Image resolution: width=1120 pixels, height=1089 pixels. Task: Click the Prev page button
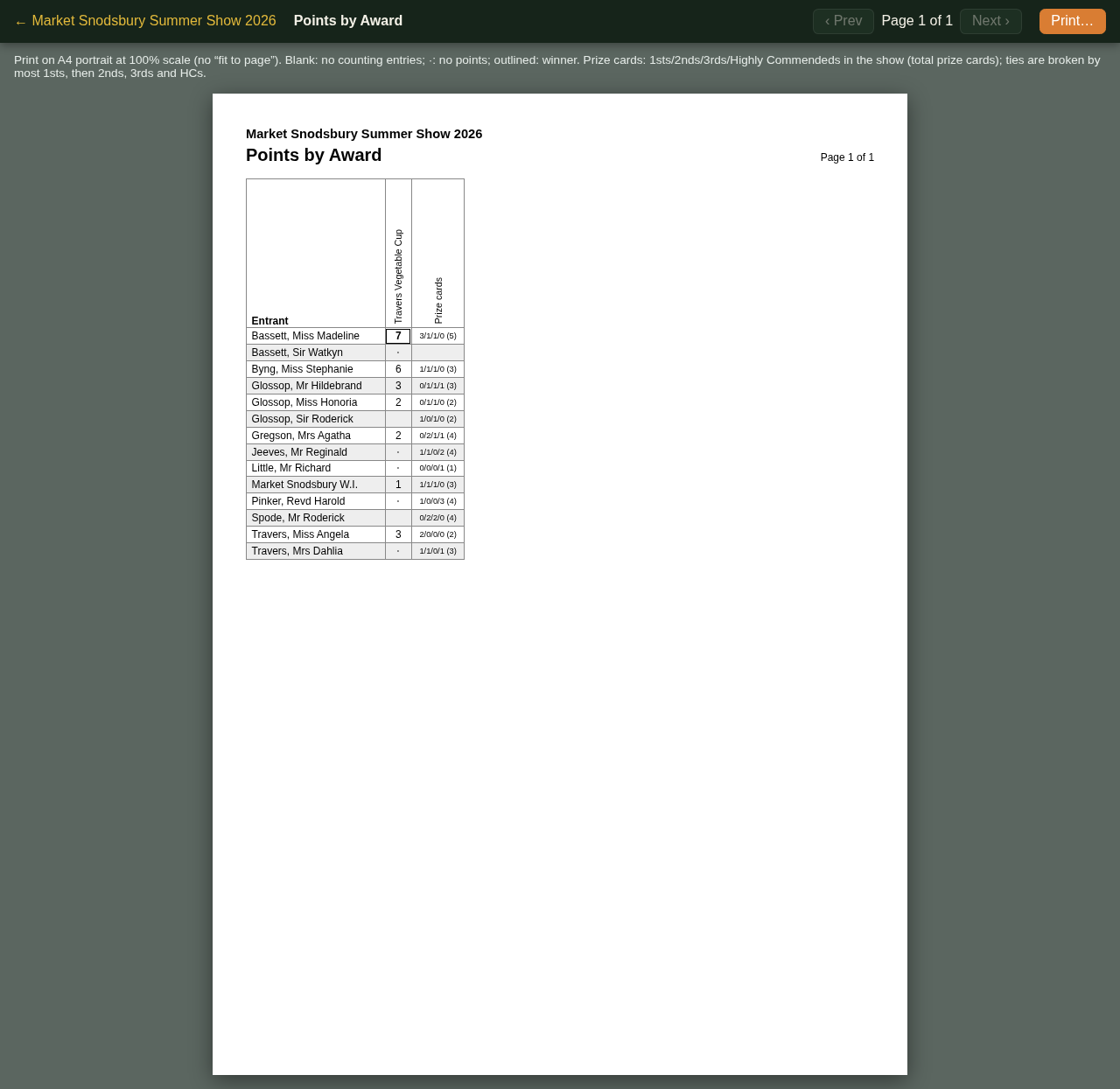[843, 21]
